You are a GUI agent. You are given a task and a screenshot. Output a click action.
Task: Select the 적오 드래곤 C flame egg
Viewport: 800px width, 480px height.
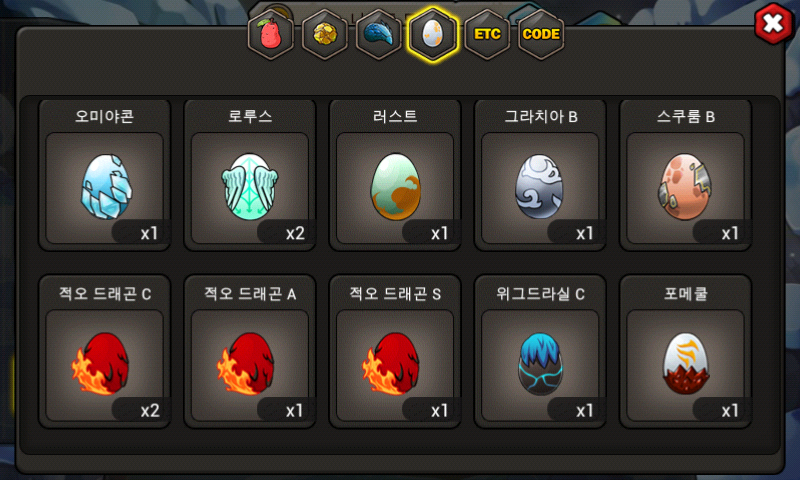coord(105,352)
